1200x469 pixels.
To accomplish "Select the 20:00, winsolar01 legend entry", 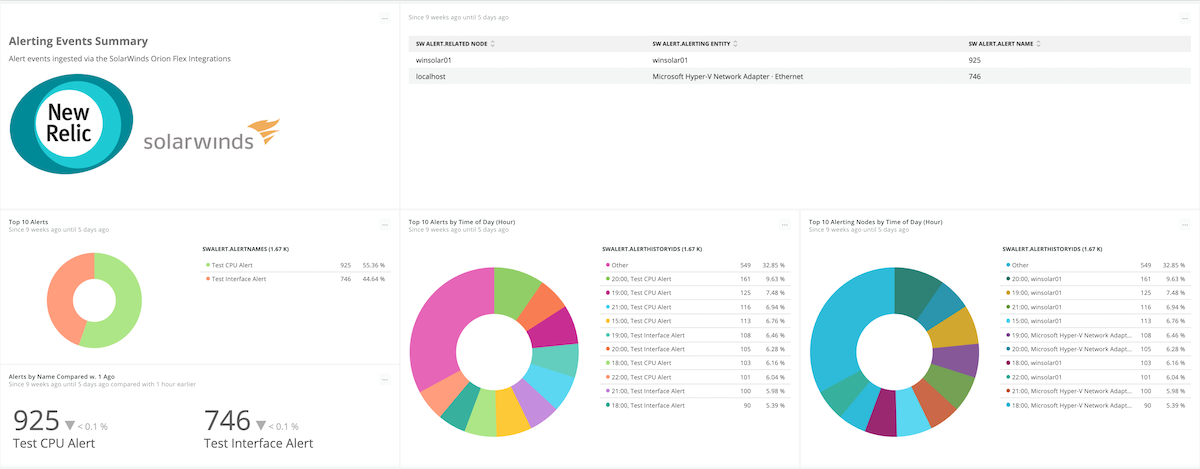I will (1097, 279).
